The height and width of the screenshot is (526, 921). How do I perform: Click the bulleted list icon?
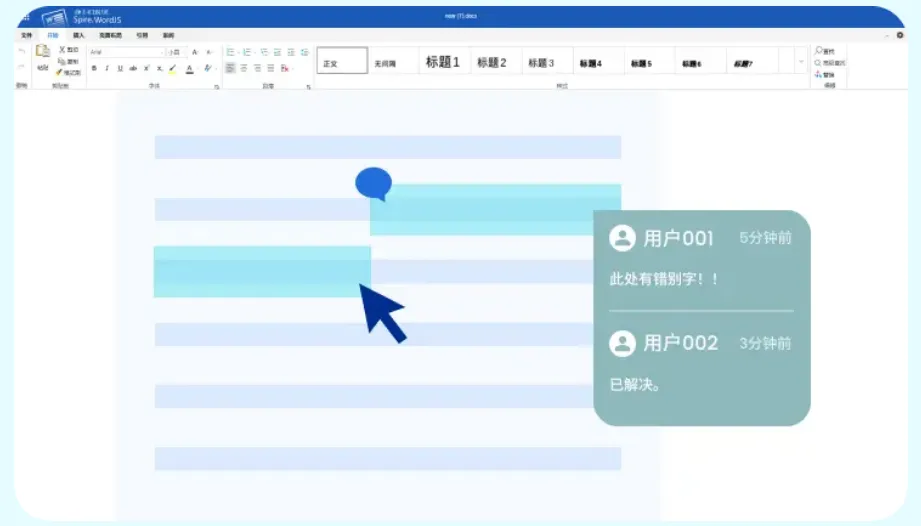(231, 52)
